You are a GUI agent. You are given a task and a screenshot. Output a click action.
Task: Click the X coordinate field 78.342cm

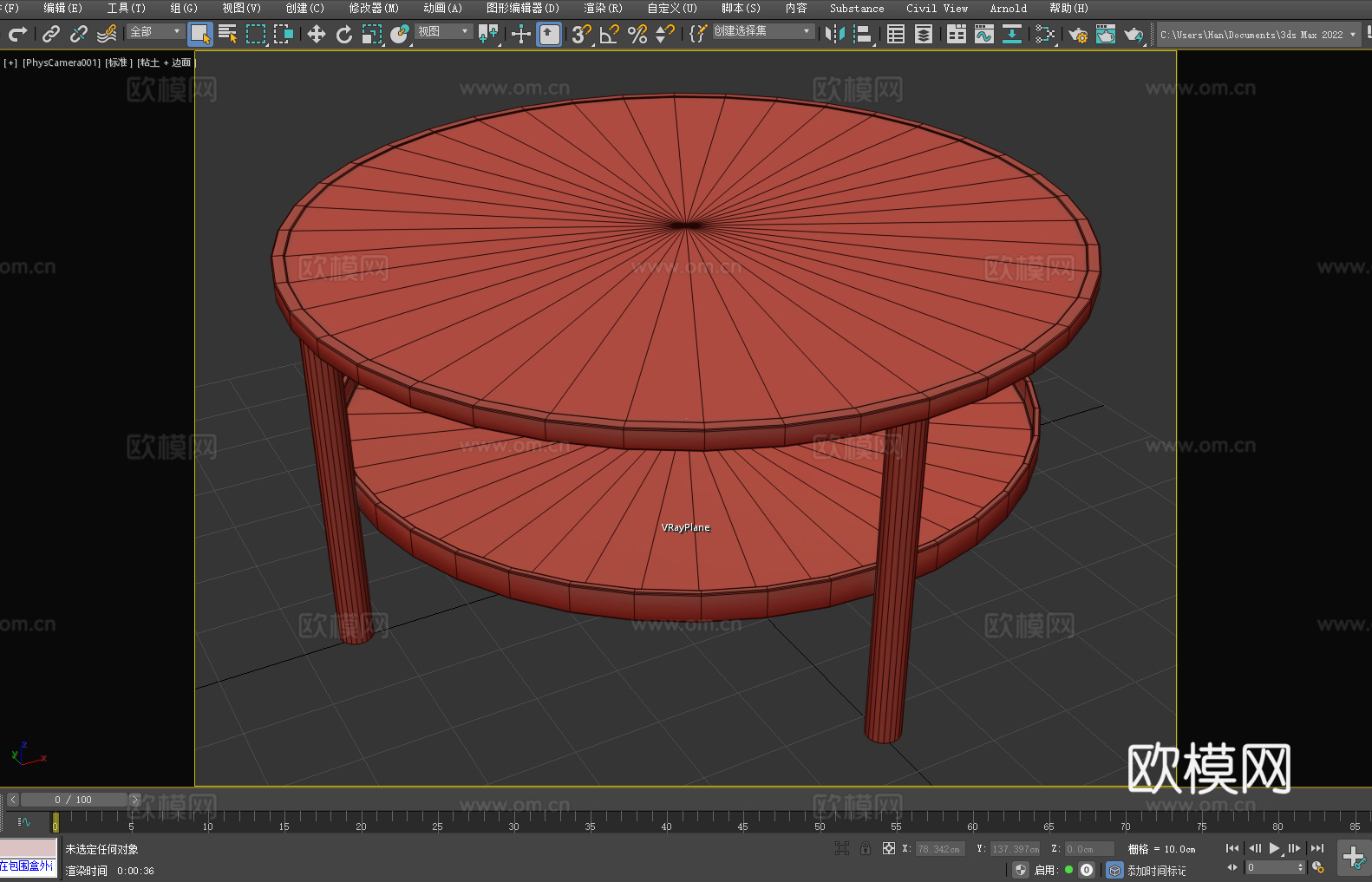click(x=940, y=849)
